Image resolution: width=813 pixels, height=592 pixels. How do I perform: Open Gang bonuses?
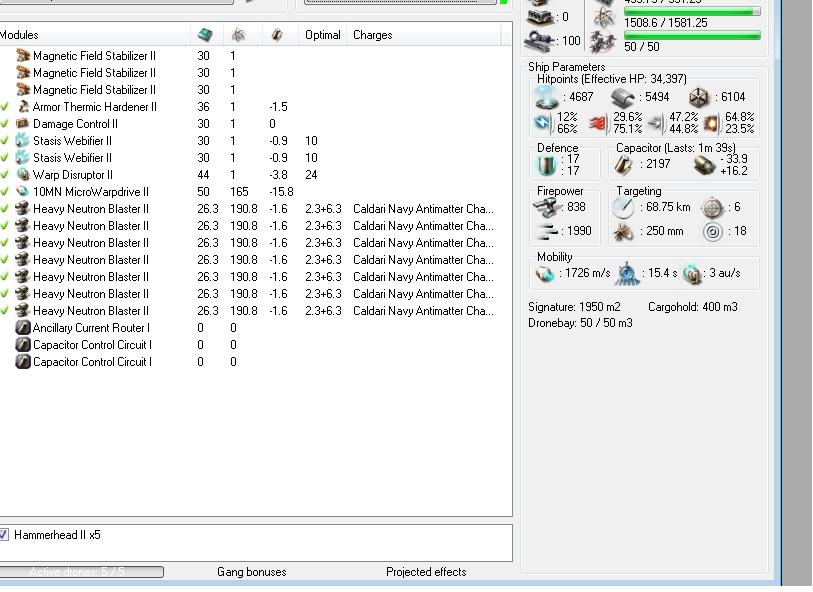(x=251, y=572)
